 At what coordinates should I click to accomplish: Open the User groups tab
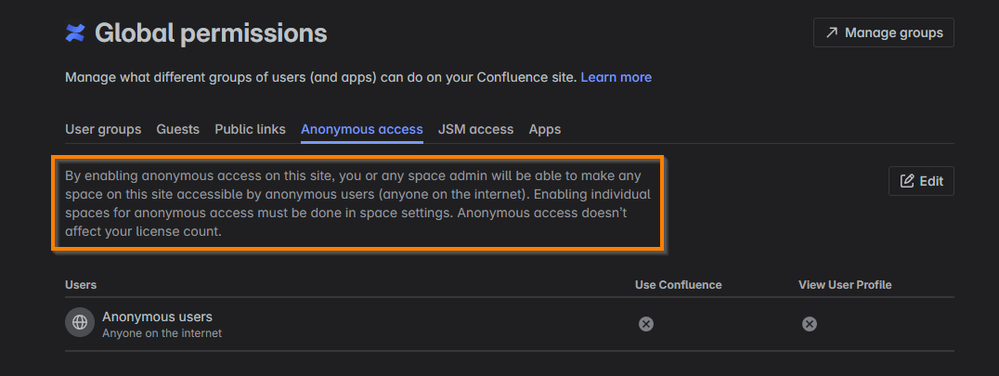click(x=103, y=129)
